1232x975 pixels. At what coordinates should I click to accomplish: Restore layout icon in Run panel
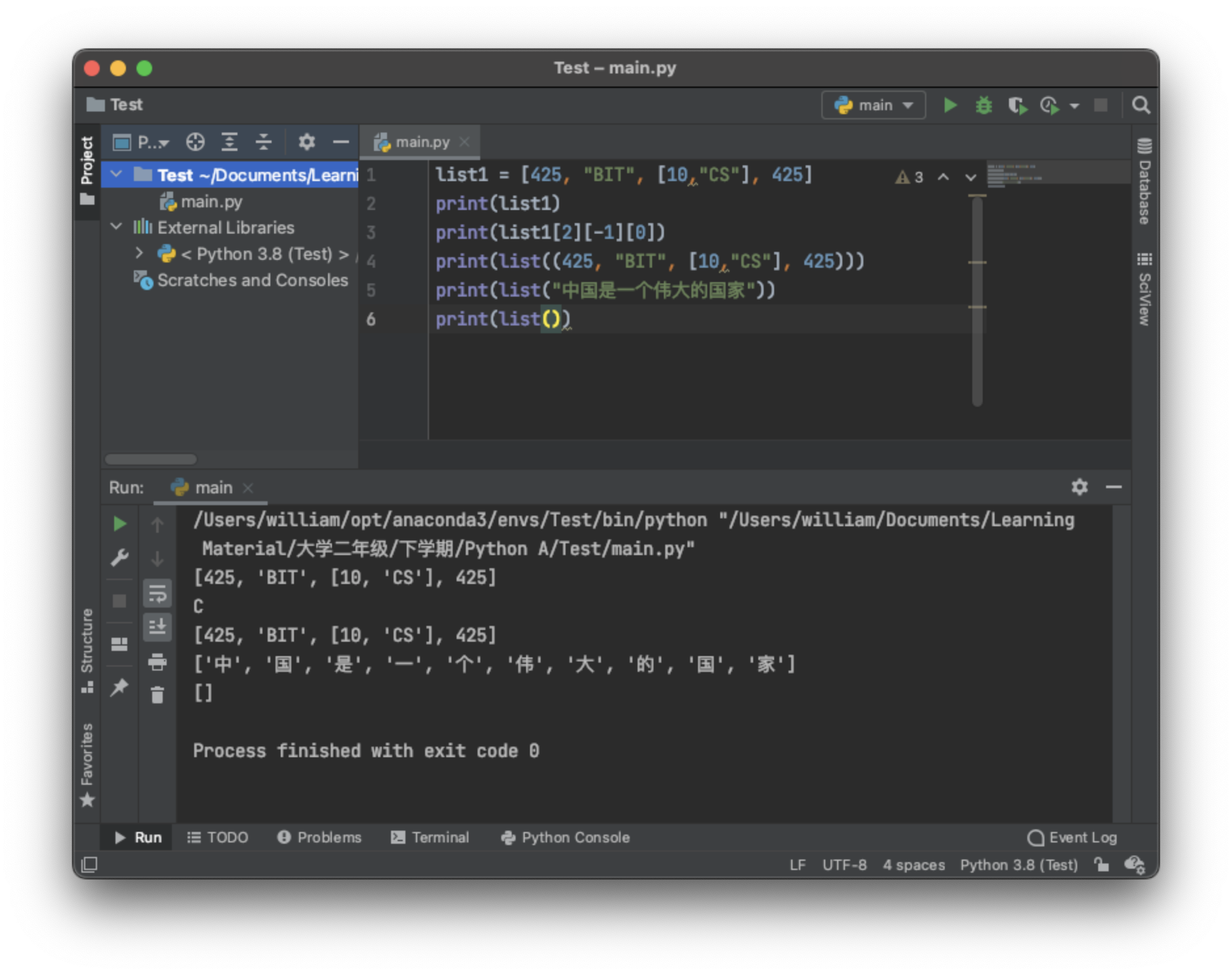point(119,644)
